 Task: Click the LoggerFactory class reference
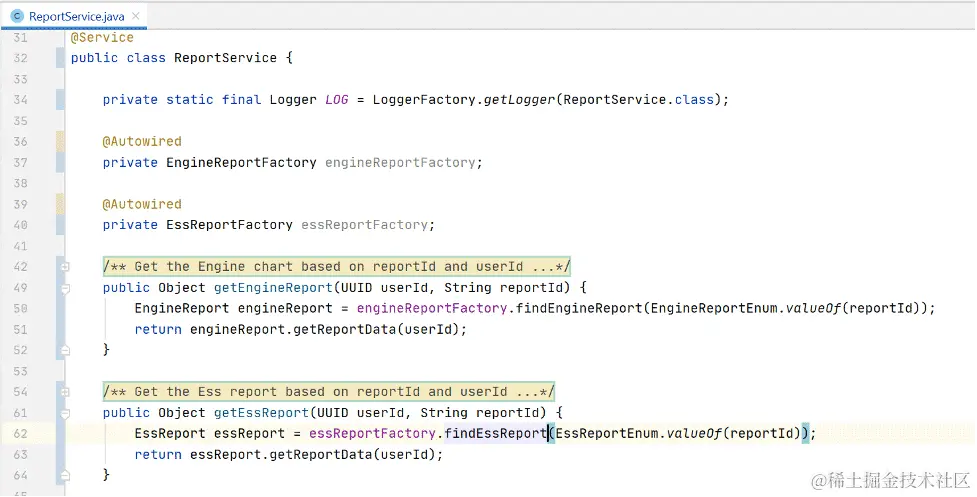point(424,100)
